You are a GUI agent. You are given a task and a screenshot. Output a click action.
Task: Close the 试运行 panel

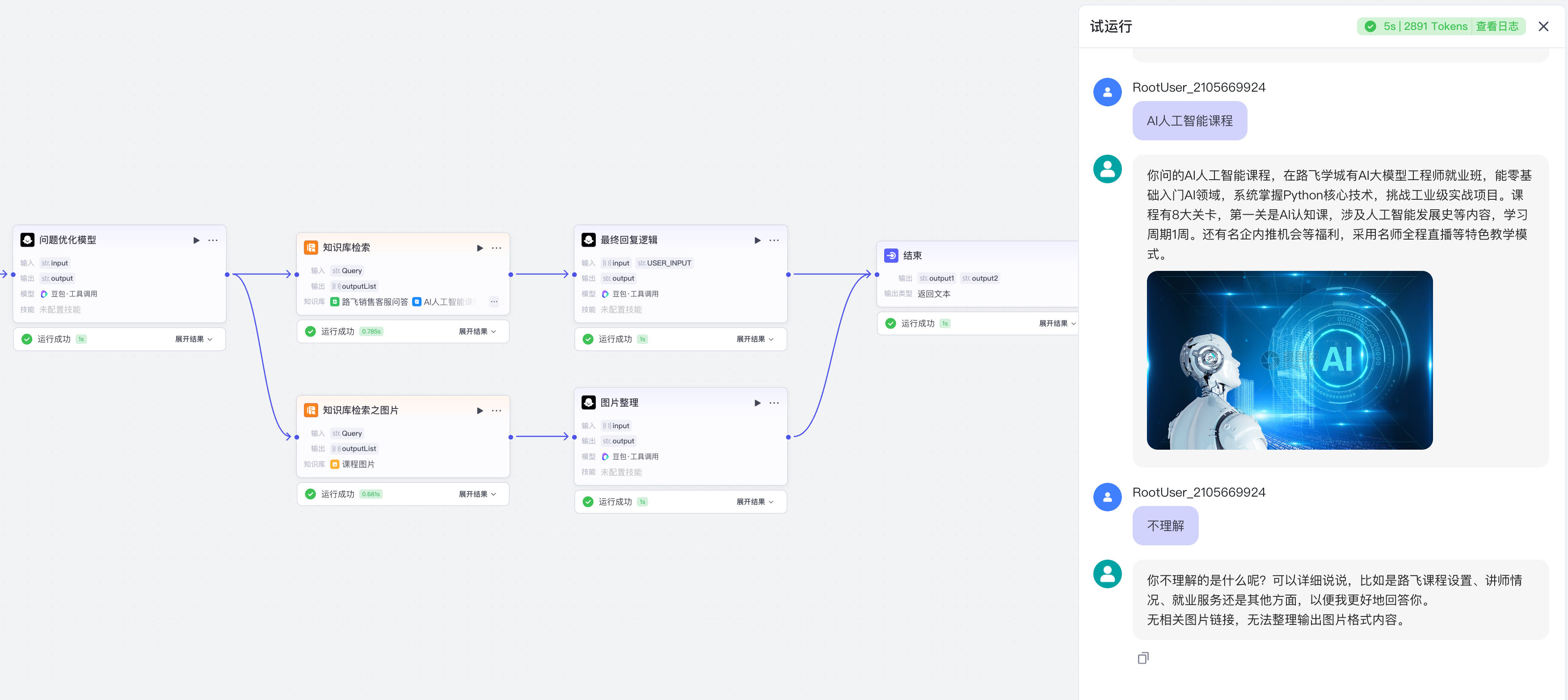pyautogui.click(x=1543, y=26)
